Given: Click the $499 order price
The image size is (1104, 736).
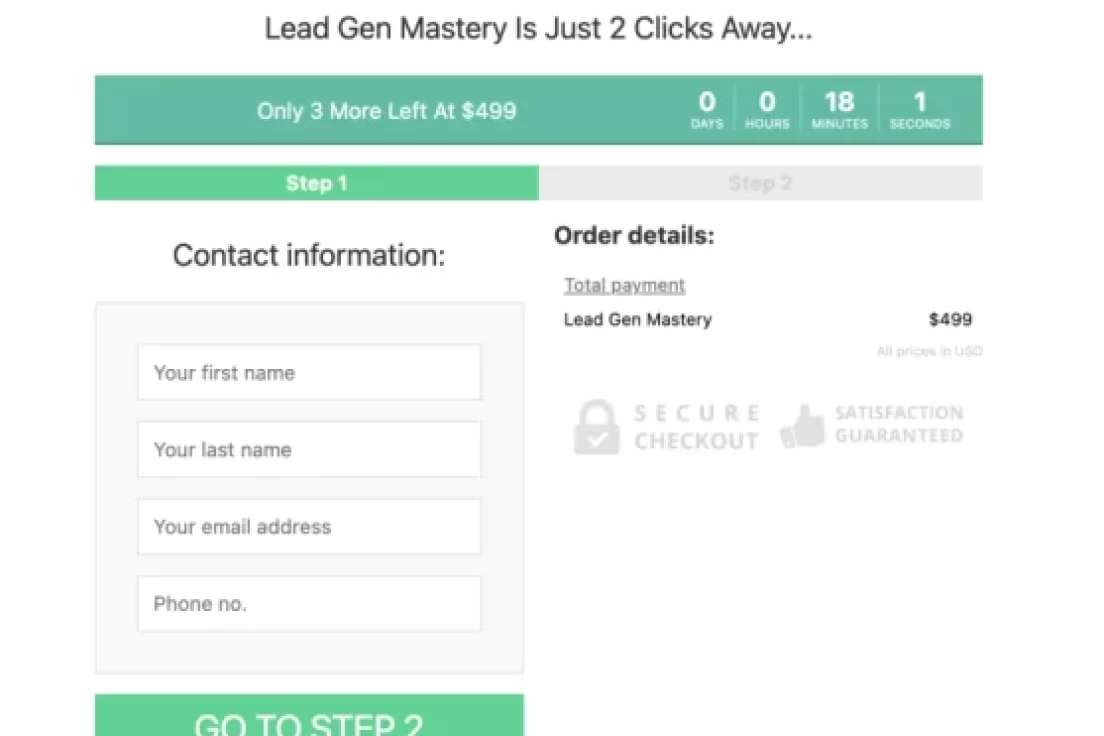Looking at the screenshot, I should coord(951,320).
